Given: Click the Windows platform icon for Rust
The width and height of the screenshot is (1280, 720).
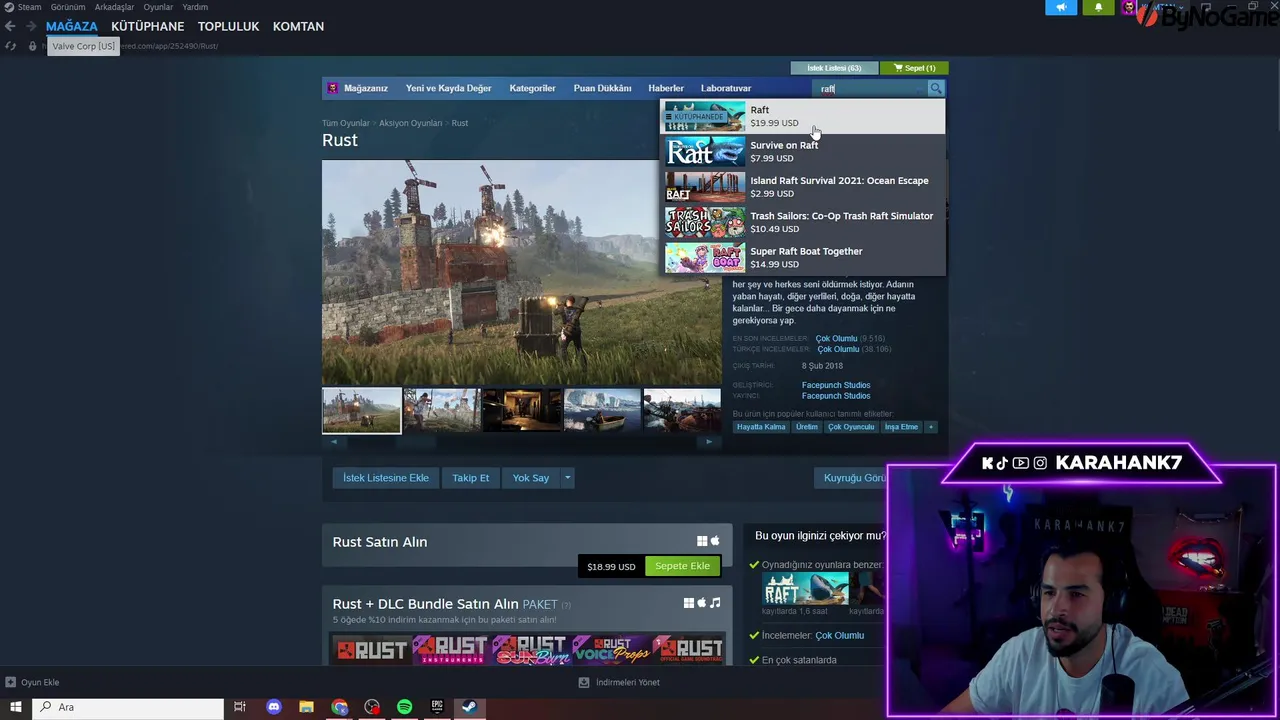Looking at the screenshot, I should (x=702, y=541).
